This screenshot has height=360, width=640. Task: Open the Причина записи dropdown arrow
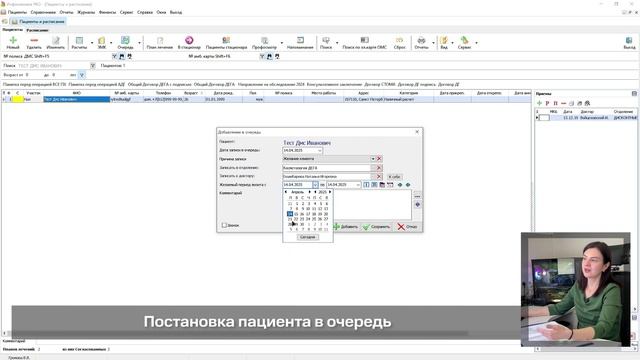tap(373, 159)
